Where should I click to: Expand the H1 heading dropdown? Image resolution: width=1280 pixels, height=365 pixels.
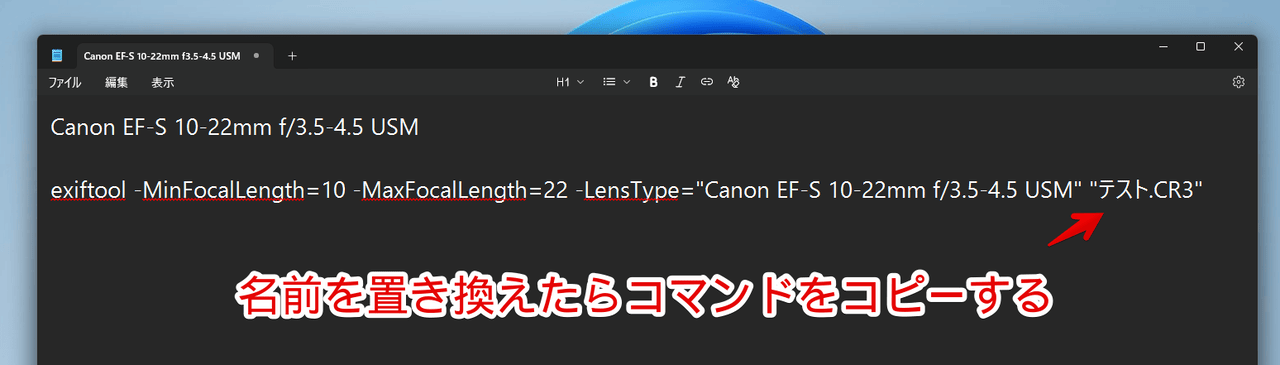pos(570,82)
